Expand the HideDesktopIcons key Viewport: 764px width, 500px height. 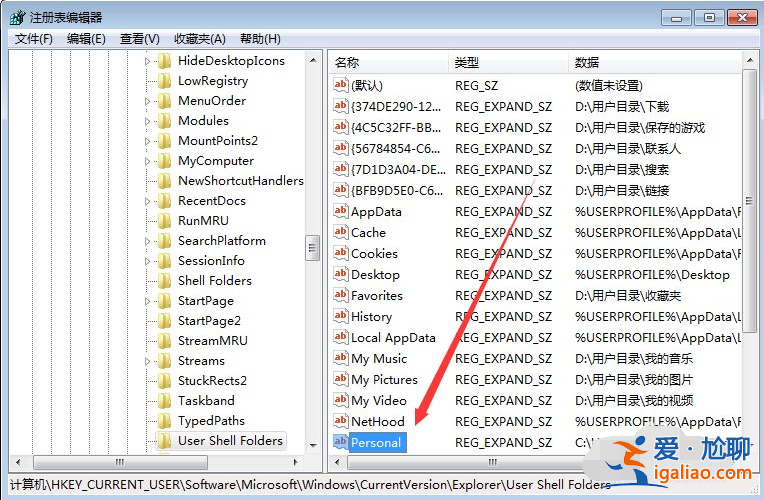(x=147, y=61)
